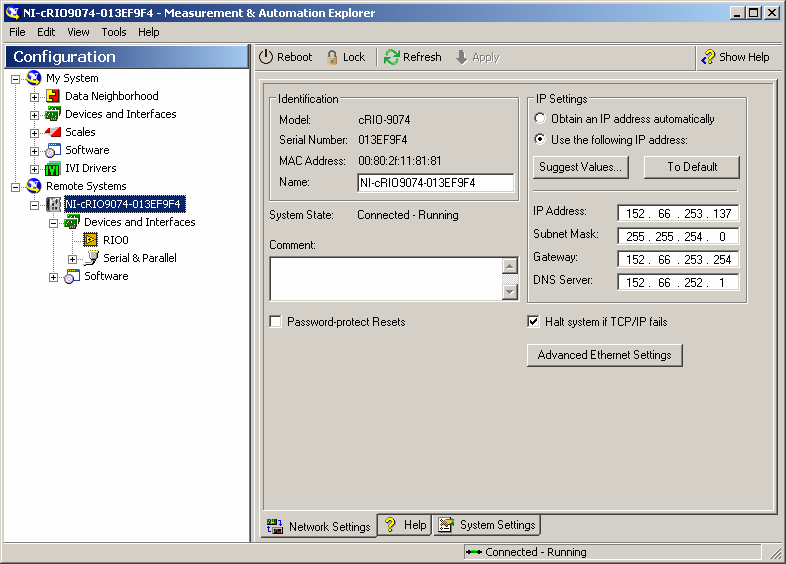Open the Tools menu
The height and width of the screenshot is (564, 786).
coord(114,32)
